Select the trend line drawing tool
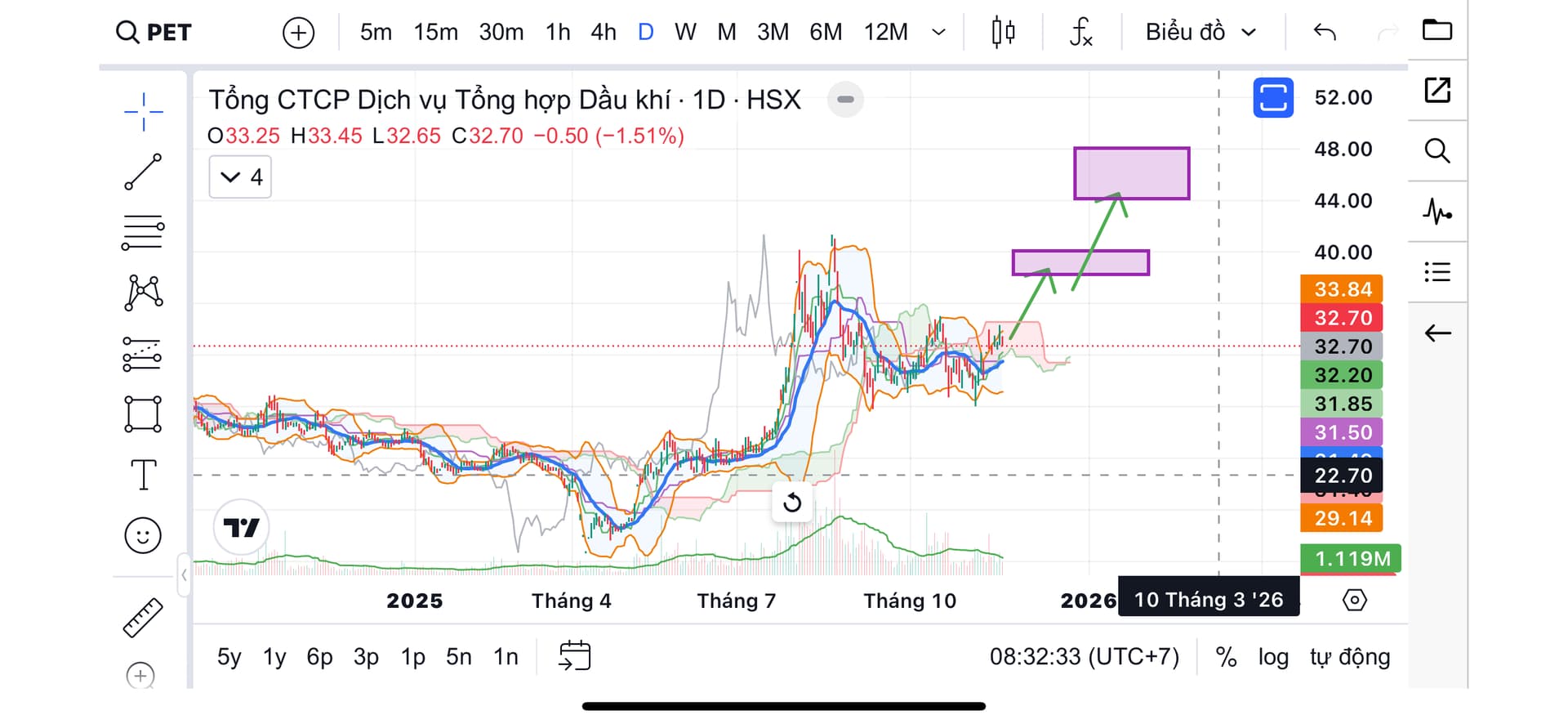Screen dimensions: 1568x724 click(143, 172)
